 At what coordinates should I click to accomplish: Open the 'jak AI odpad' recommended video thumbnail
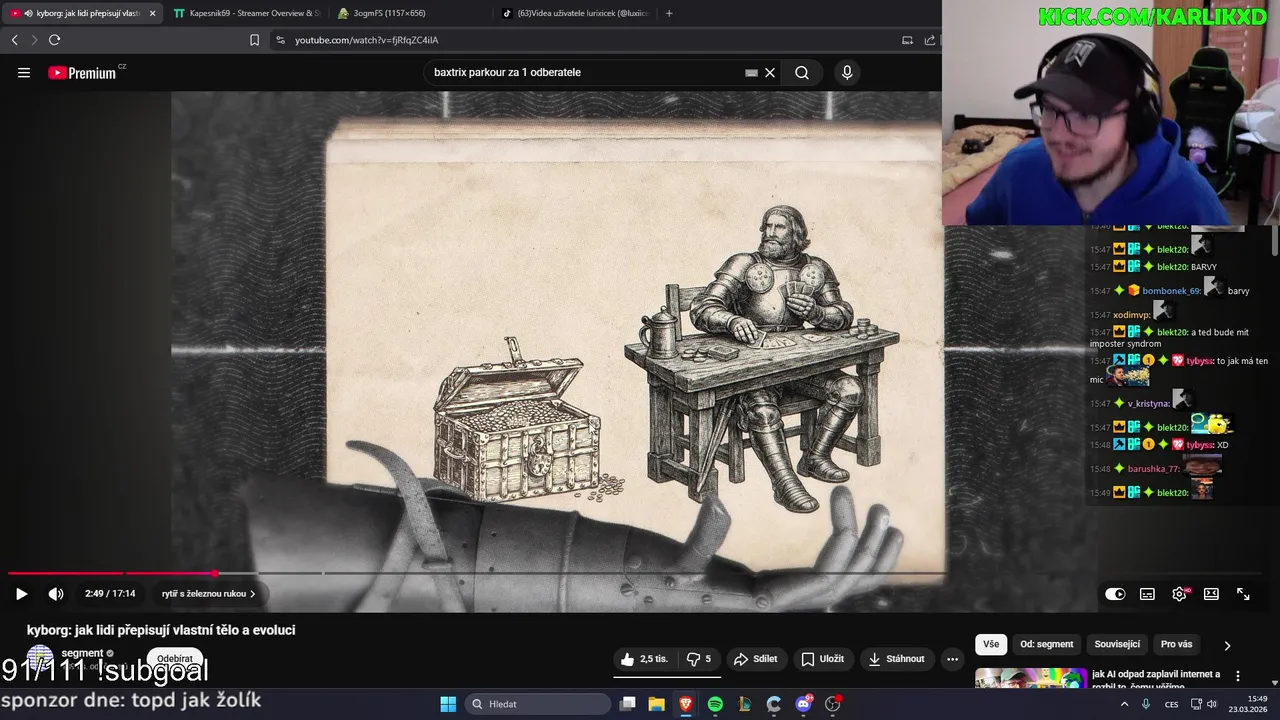tap(1031, 679)
